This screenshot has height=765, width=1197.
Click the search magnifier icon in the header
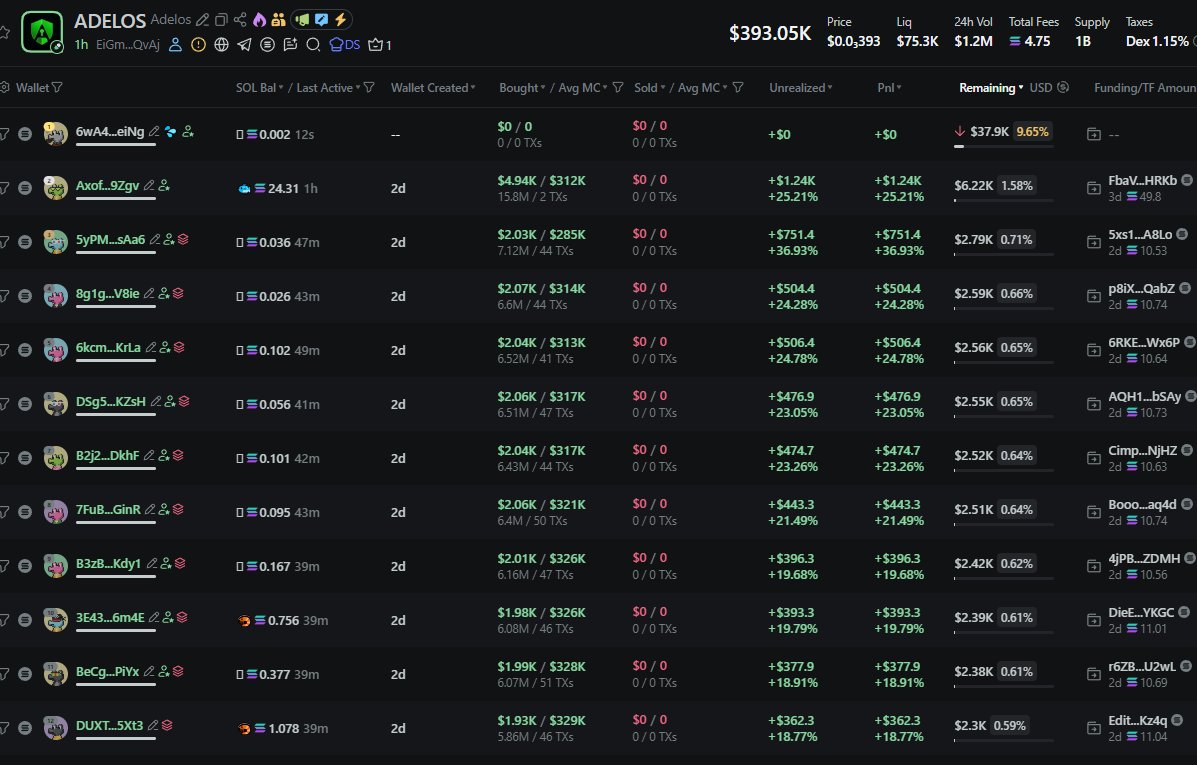(x=313, y=44)
